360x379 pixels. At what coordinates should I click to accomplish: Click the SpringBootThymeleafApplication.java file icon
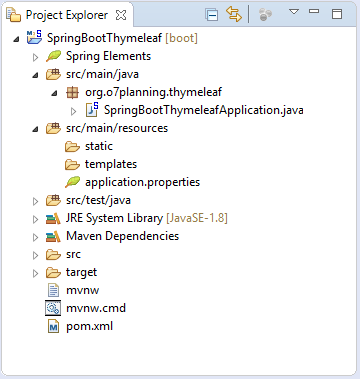click(92, 110)
